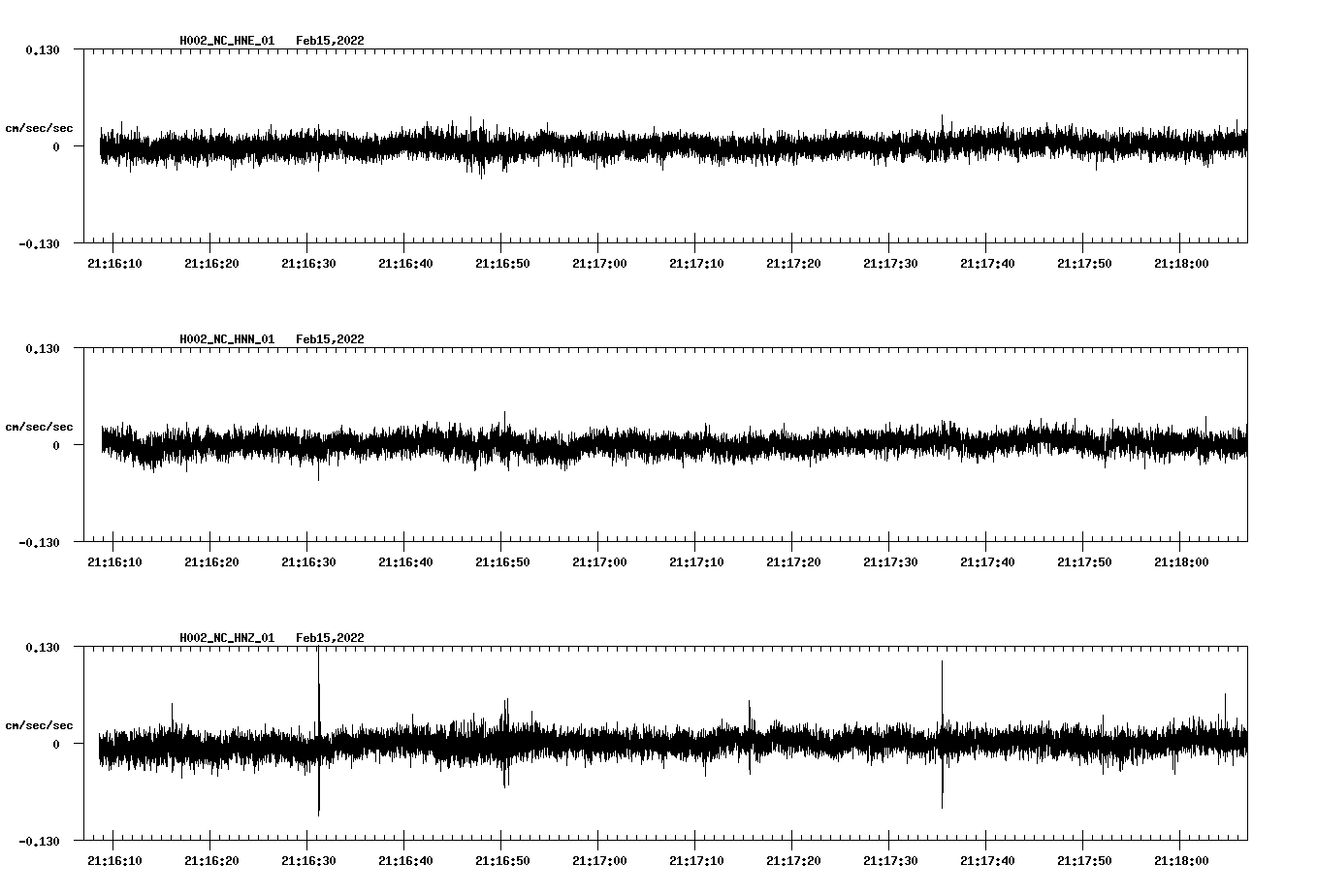This screenshot has width=1317, height=896.
Task: Click the 21:16:40 time label on the HNN axis
Action: point(405,561)
